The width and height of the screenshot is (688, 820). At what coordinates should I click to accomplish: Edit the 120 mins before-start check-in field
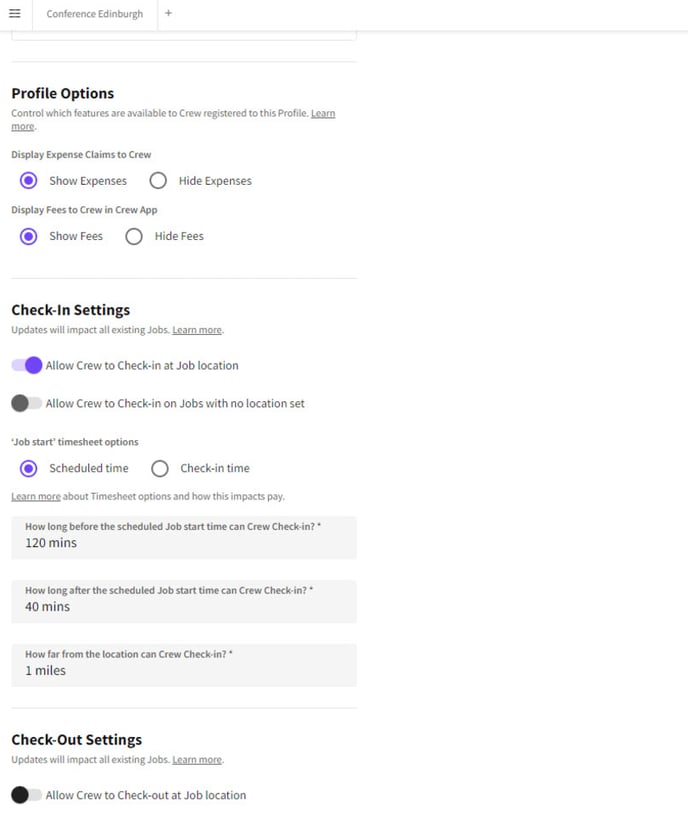coord(184,538)
